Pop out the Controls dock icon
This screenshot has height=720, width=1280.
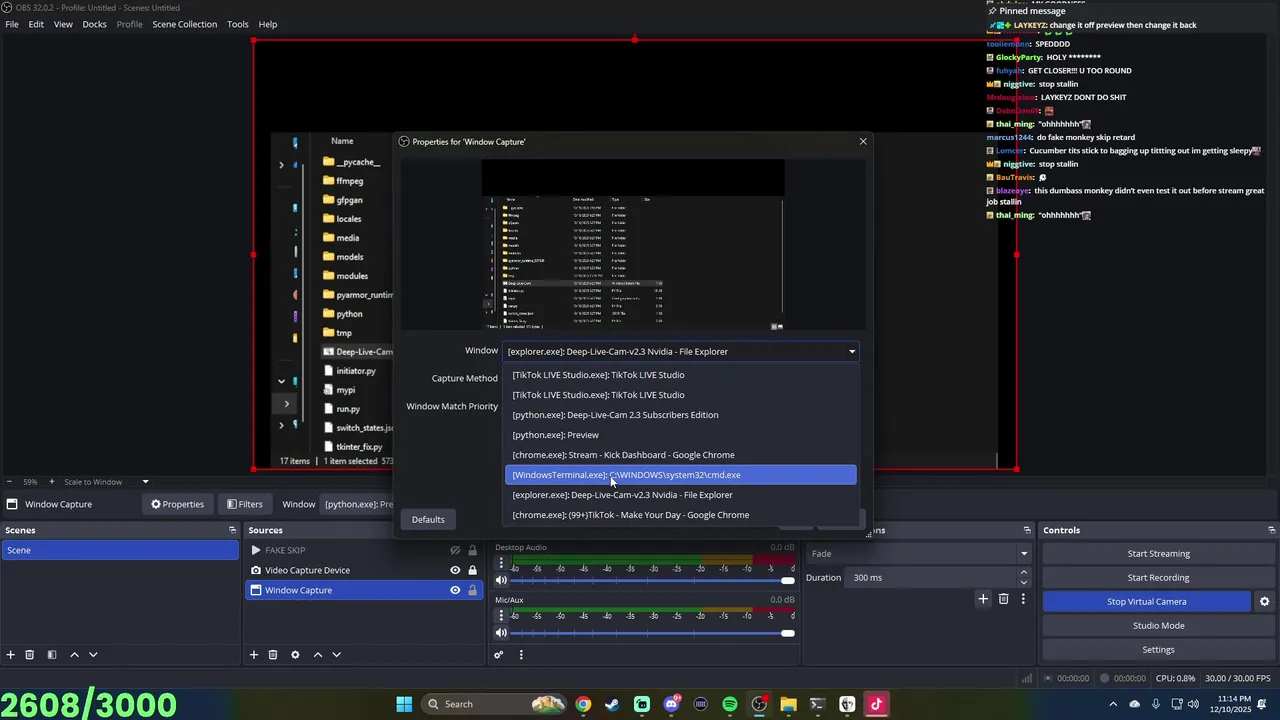tap(1271, 530)
